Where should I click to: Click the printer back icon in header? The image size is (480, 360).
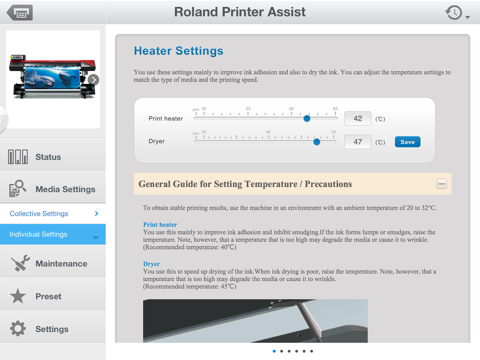20,13
